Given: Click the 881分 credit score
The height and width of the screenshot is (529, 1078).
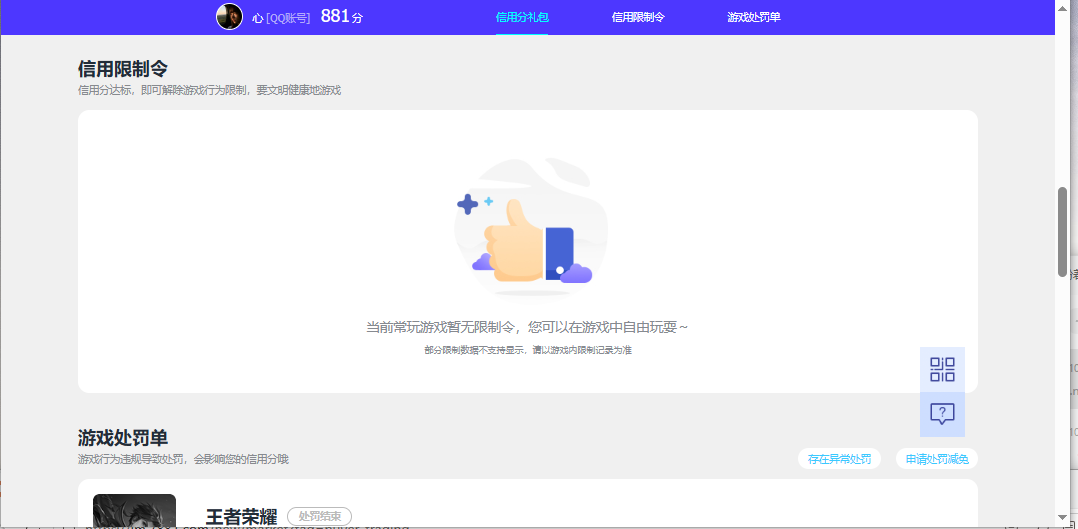Looking at the screenshot, I should (341, 17).
